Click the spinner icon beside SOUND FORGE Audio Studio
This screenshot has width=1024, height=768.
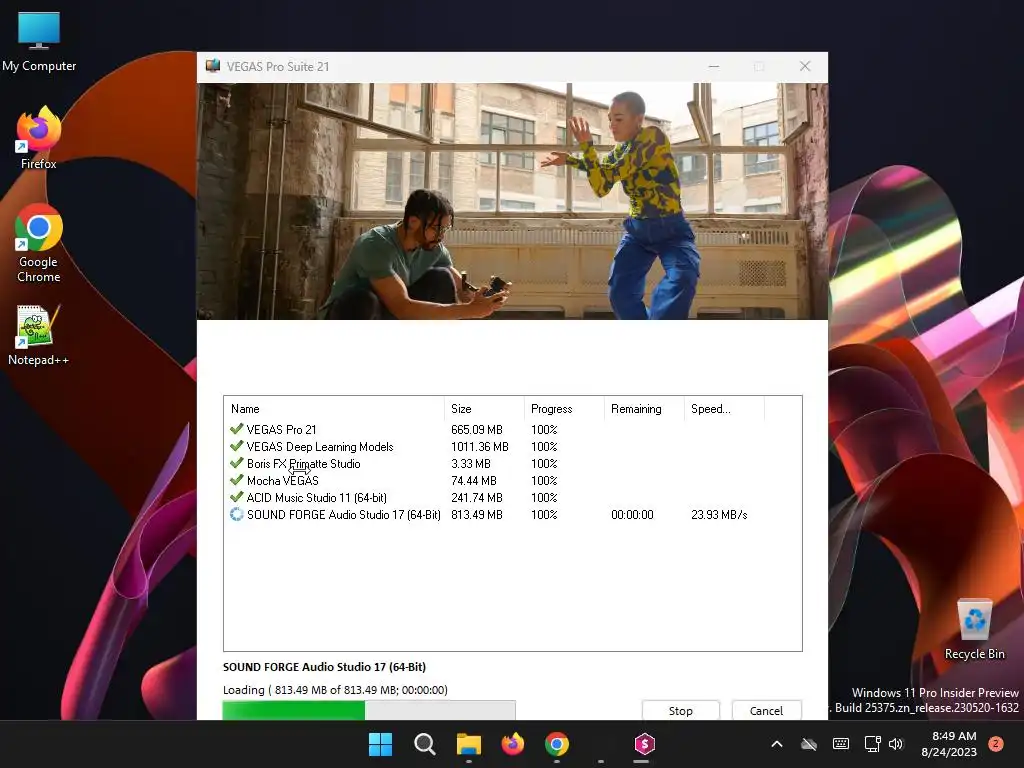[x=236, y=514]
